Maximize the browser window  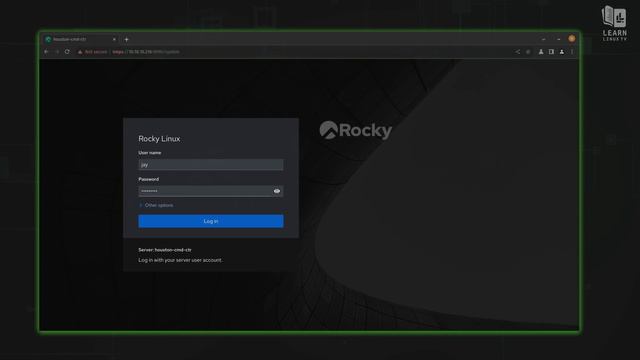[558, 39]
